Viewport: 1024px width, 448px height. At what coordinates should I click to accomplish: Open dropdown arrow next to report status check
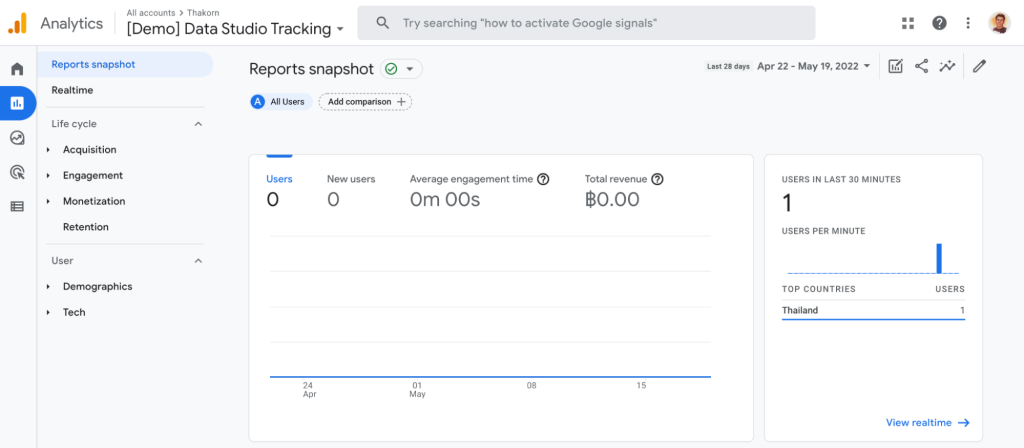[409, 69]
